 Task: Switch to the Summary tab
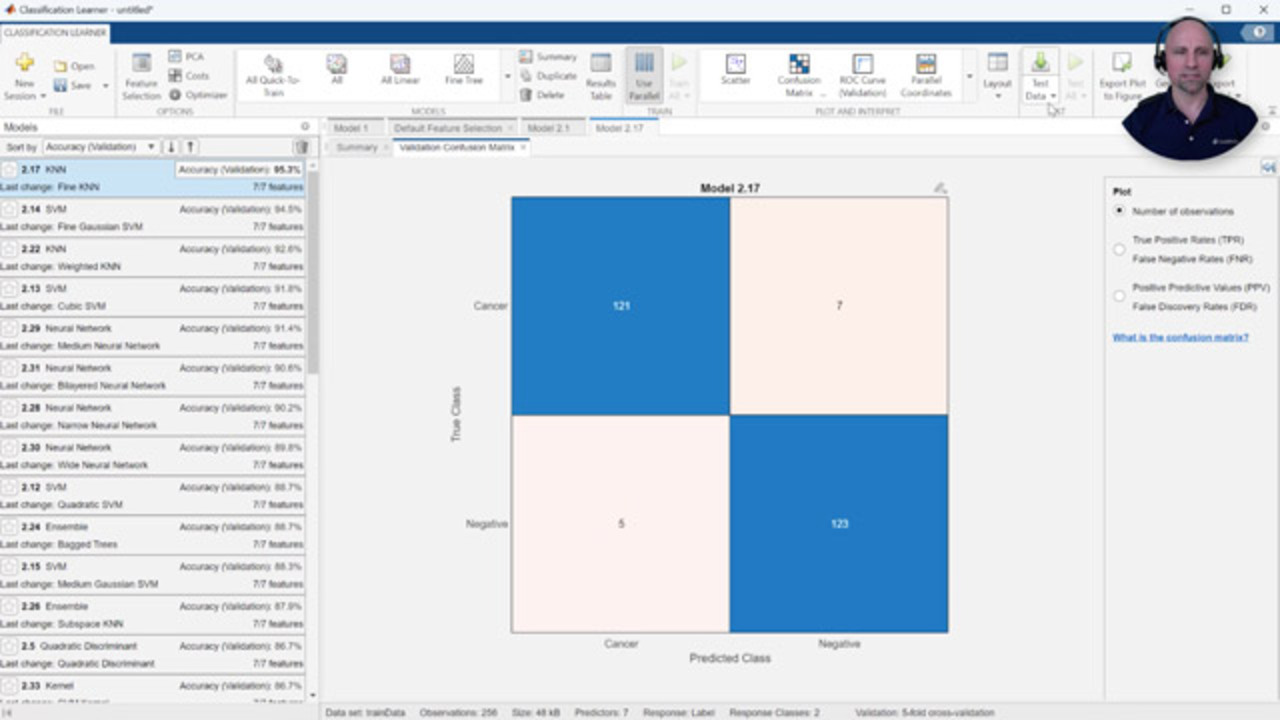[x=356, y=147]
